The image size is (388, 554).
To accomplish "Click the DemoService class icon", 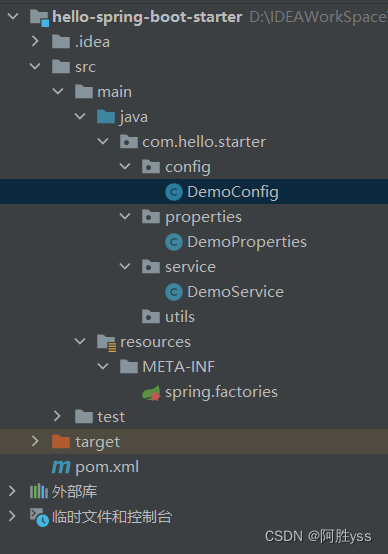I will click(x=174, y=292).
